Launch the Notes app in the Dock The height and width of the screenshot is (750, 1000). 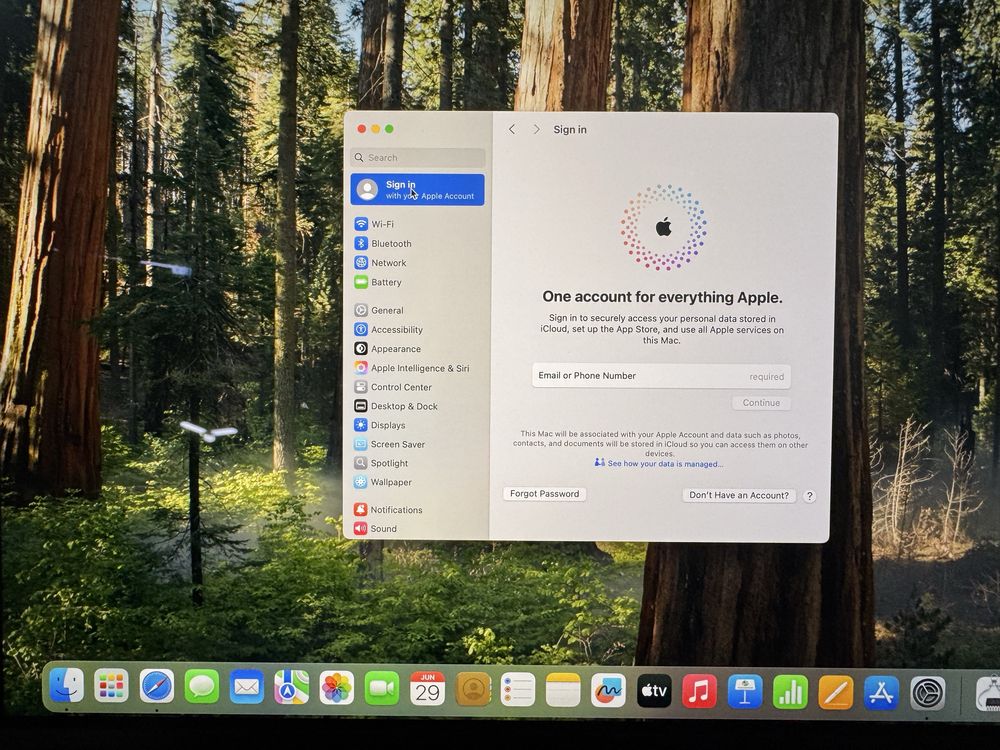pos(563,690)
